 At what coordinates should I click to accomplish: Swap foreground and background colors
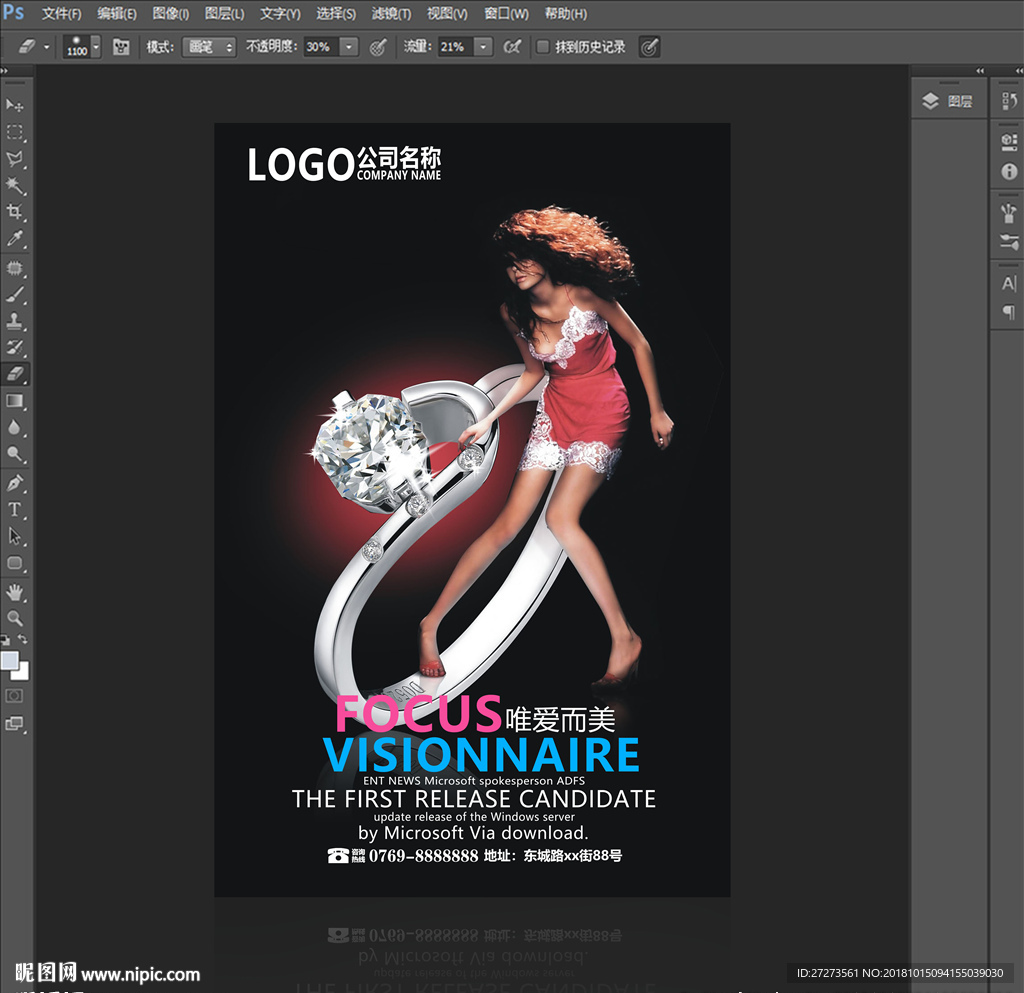pyautogui.click(x=23, y=638)
